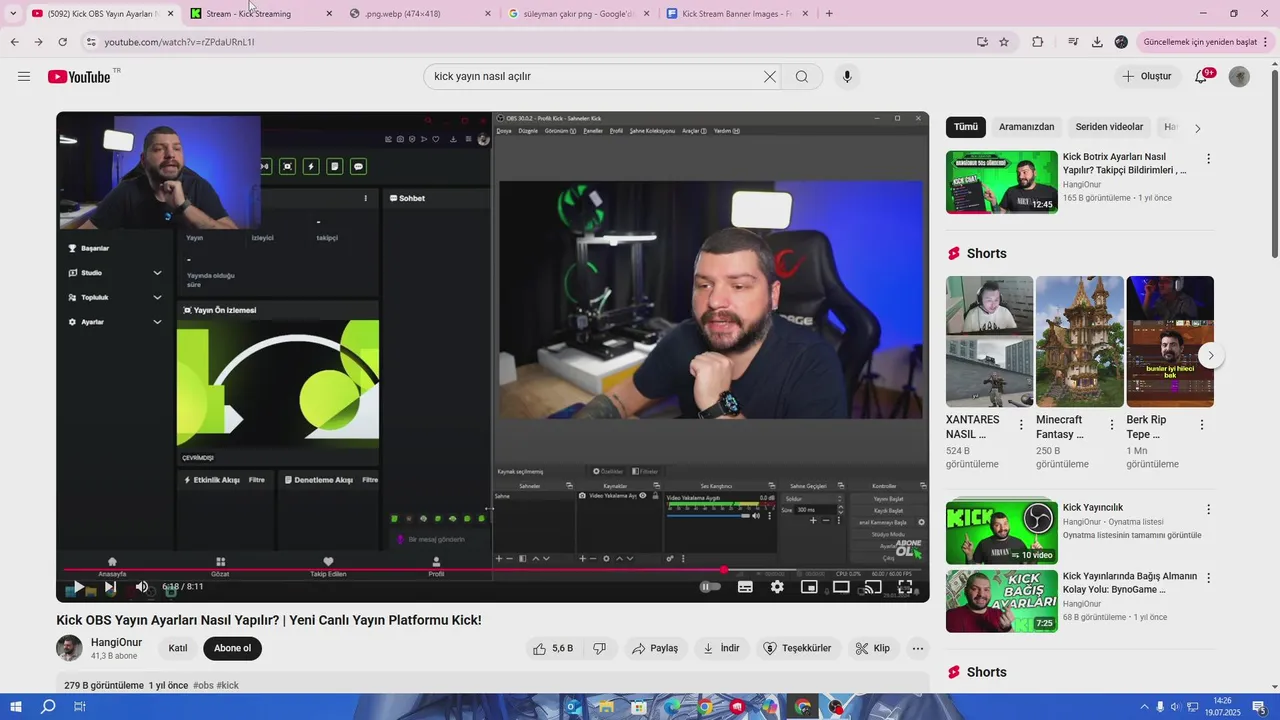Viewport: 1280px width, 720px height.
Task: Click the #obs hashtag
Action: click(203, 686)
